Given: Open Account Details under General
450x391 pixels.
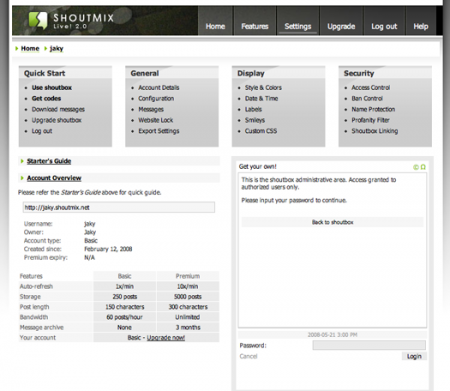Looking at the screenshot, I should pos(159,88).
